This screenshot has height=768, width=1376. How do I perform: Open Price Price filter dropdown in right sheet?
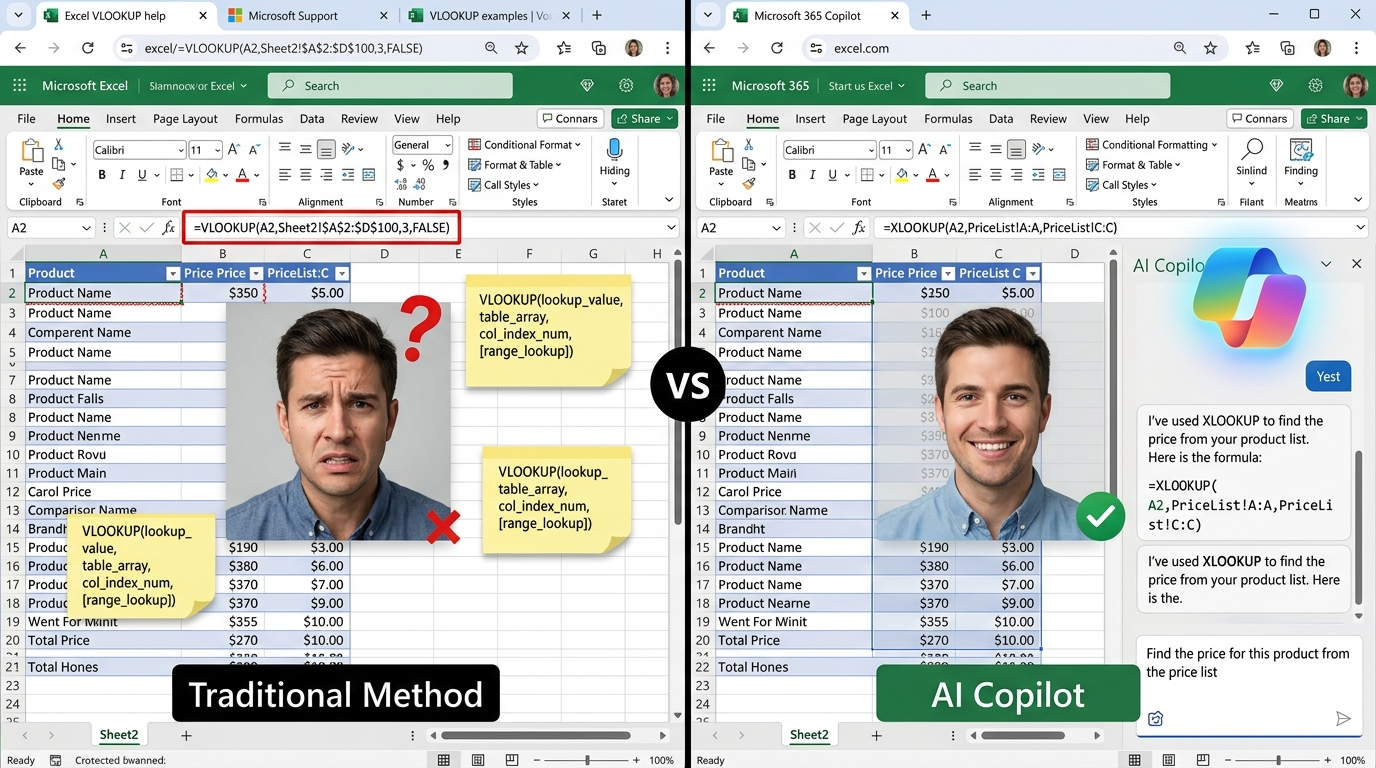946,273
